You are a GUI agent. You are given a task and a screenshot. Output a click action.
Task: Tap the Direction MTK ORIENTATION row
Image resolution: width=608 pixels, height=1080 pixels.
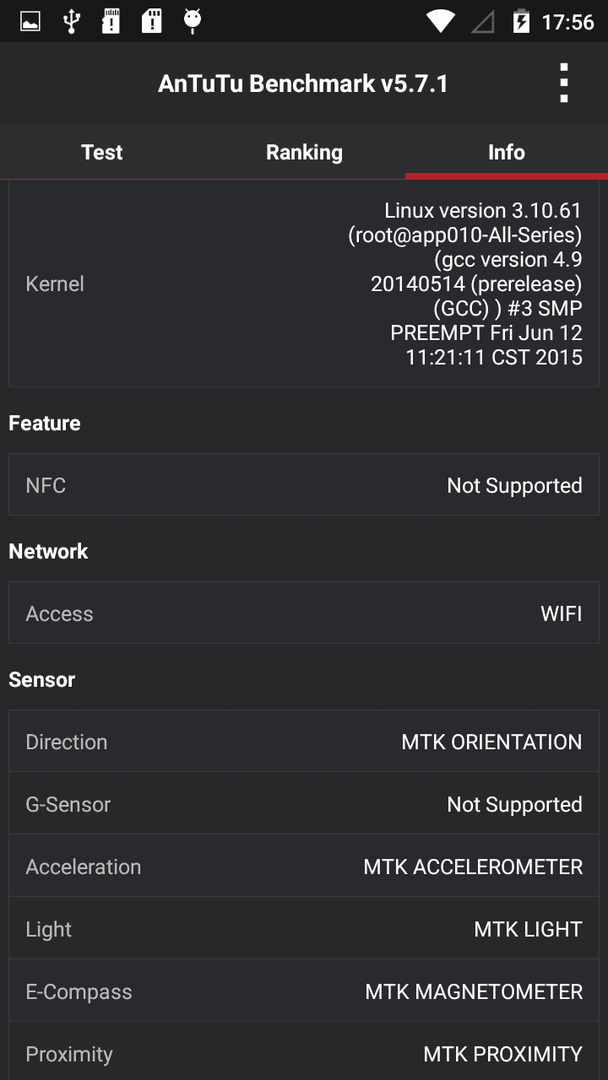click(x=304, y=742)
